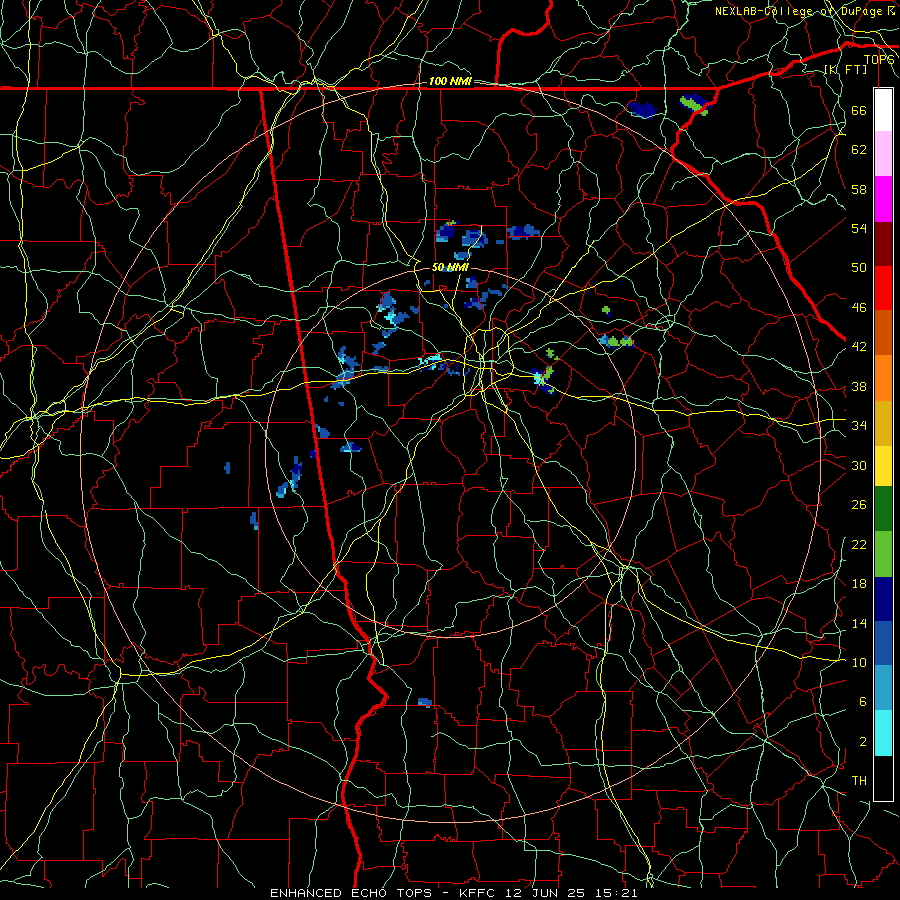Click the dark red 54 kft legend swatch
Screen dimensions: 900x900
(x=883, y=244)
